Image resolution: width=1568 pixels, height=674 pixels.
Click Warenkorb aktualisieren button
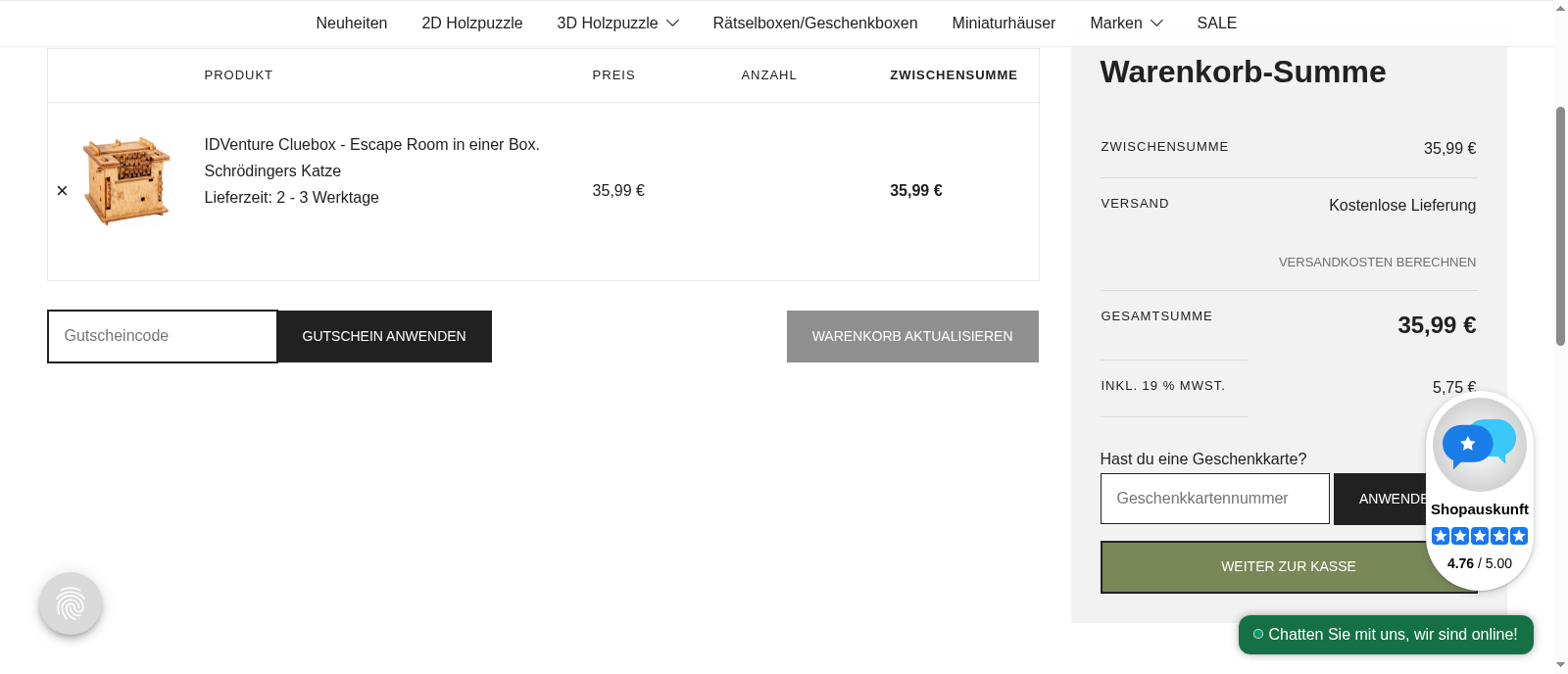pyautogui.click(x=912, y=336)
